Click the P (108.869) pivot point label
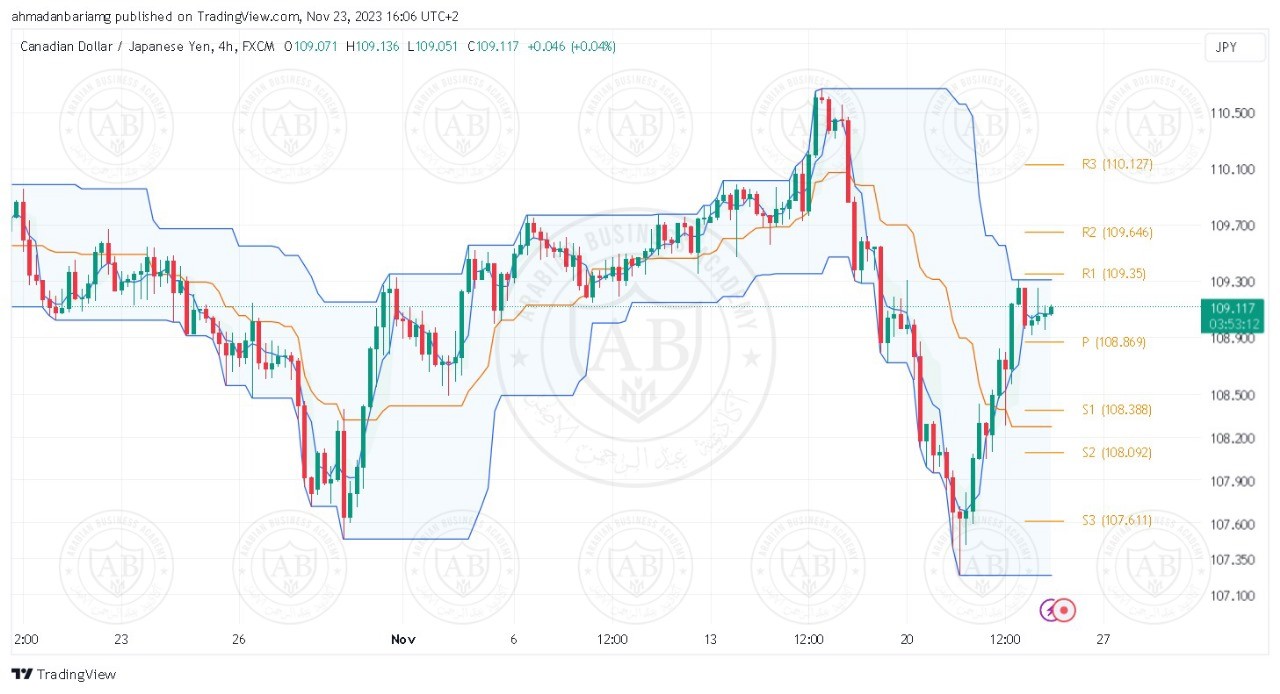This screenshot has height=694, width=1280. (1113, 342)
